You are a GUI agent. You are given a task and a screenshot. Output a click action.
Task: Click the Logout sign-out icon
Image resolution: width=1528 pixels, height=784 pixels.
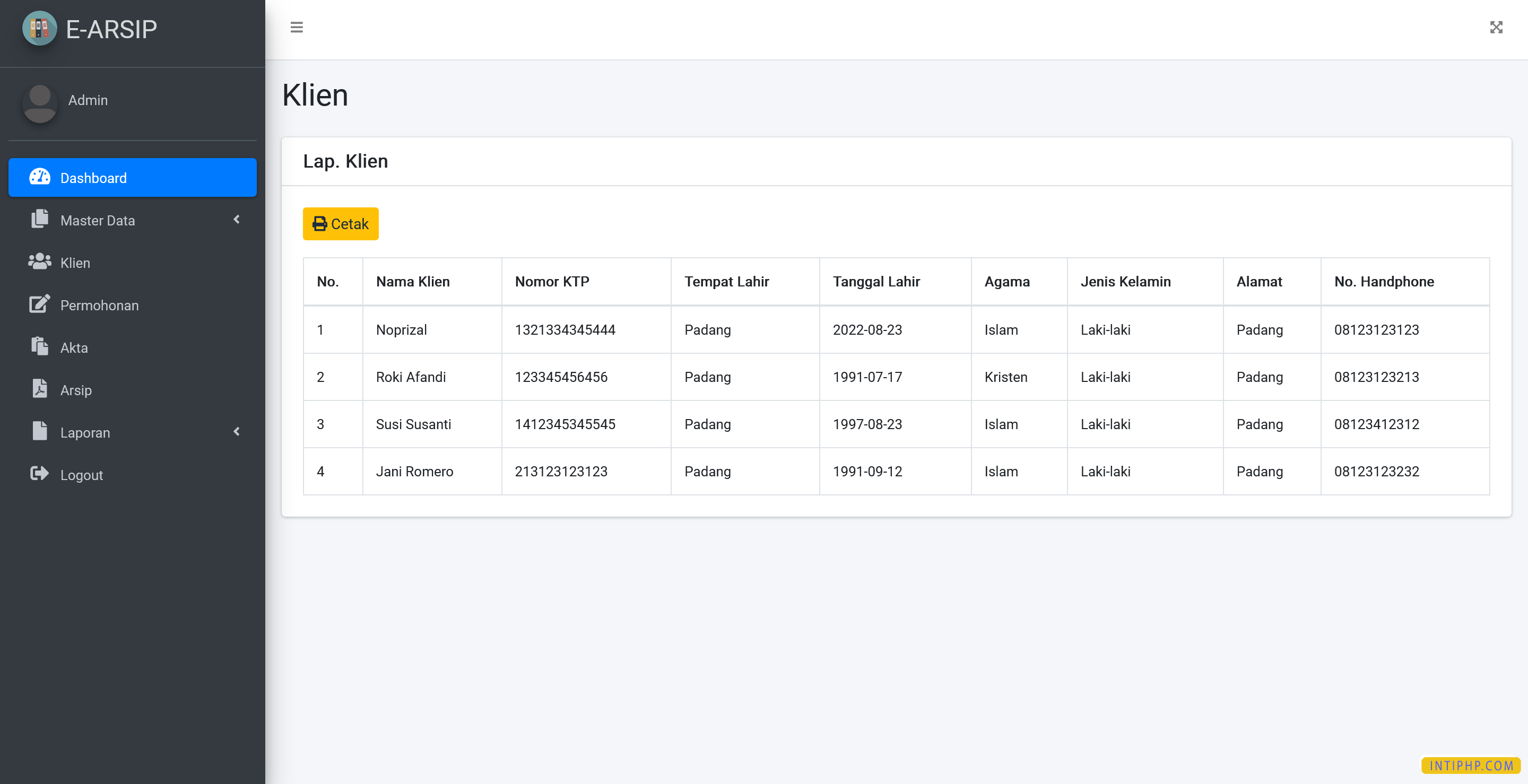pos(40,474)
